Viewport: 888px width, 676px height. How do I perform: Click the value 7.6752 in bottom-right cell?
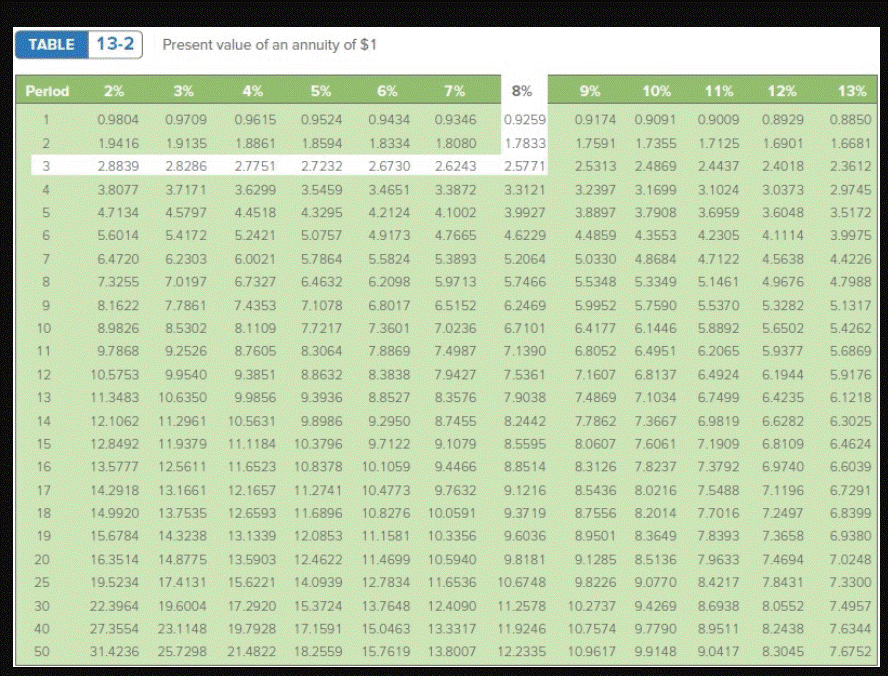852,652
